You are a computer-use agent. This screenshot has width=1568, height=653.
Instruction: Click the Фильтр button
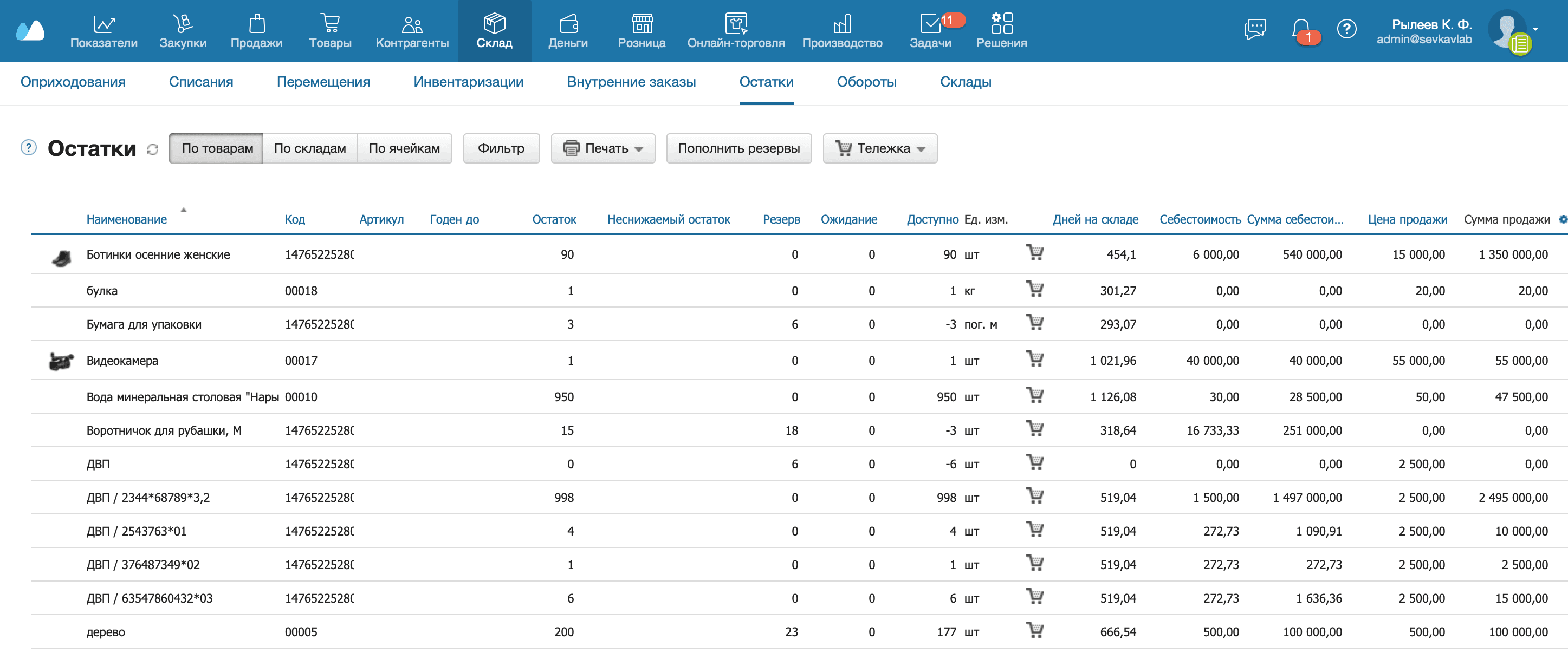501,148
